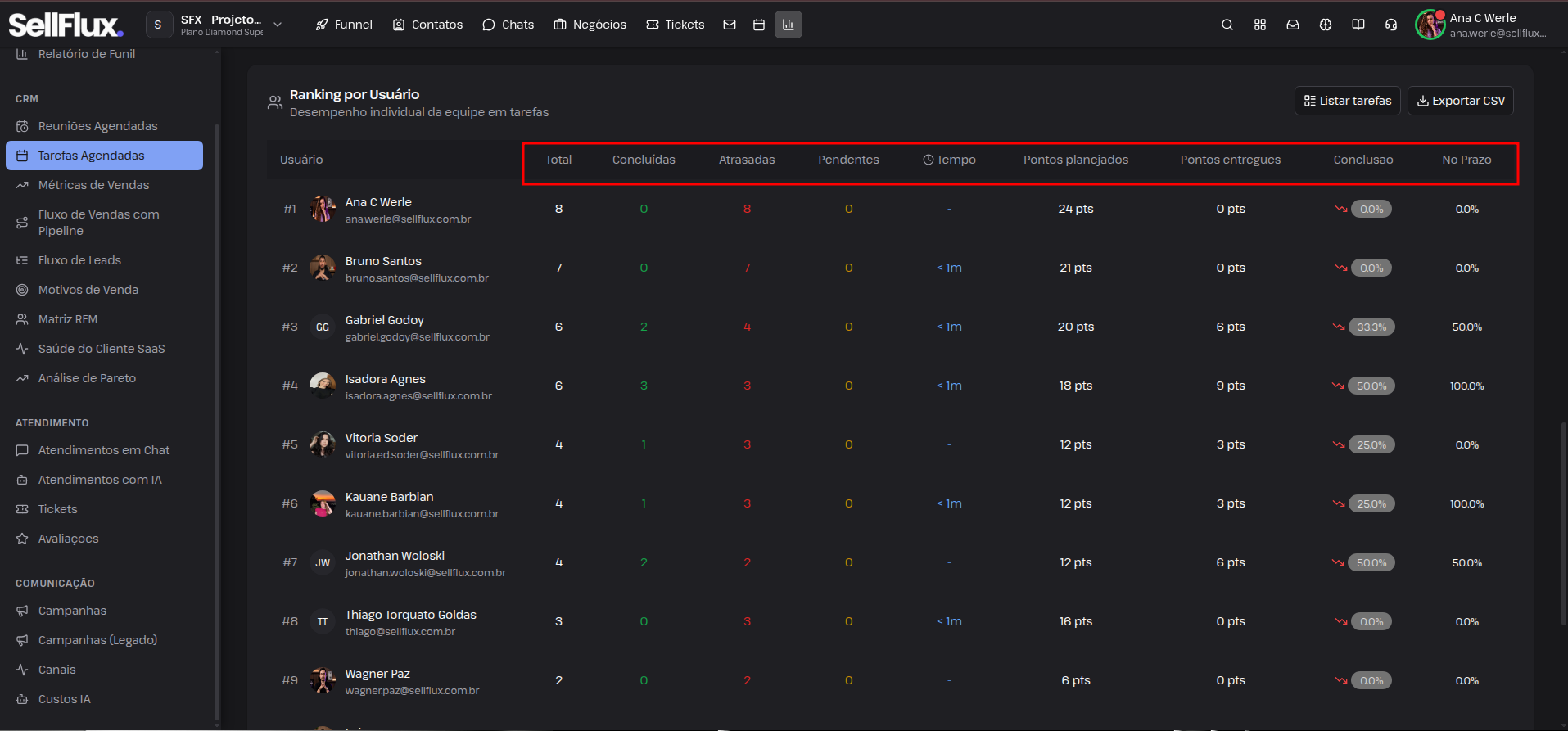Click the Listar tarefas button
The width and height of the screenshot is (1568, 731).
click(x=1347, y=101)
